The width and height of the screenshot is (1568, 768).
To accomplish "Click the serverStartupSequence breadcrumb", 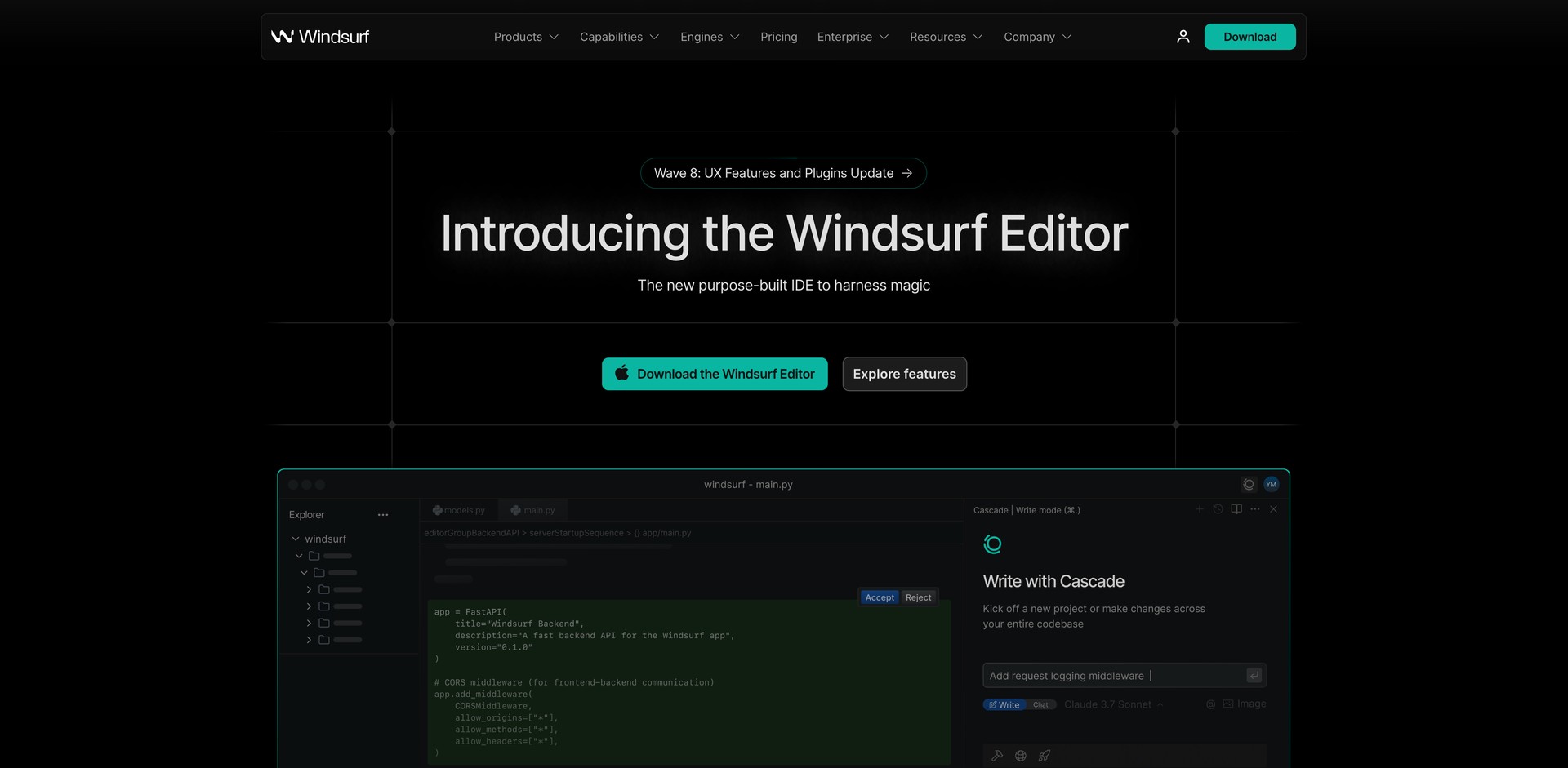I will [x=576, y=533].
